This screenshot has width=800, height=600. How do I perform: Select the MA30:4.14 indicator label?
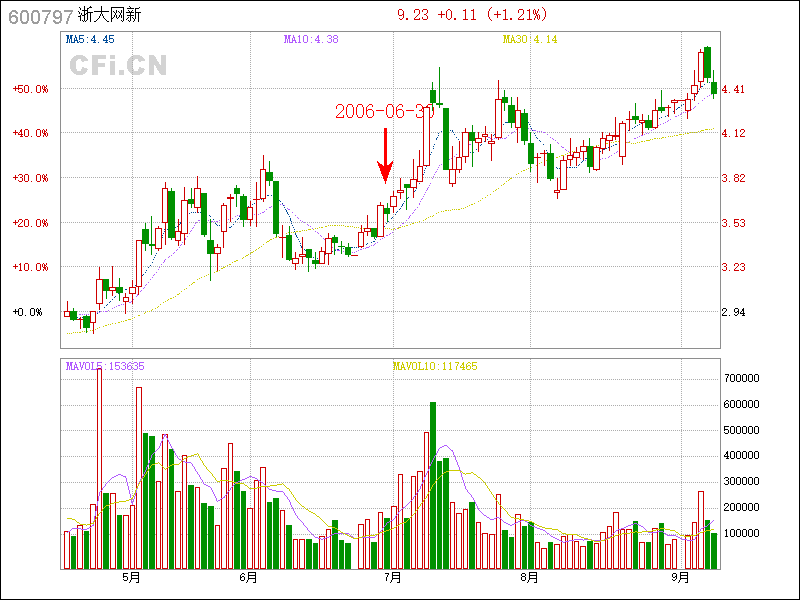click(529, 40)
